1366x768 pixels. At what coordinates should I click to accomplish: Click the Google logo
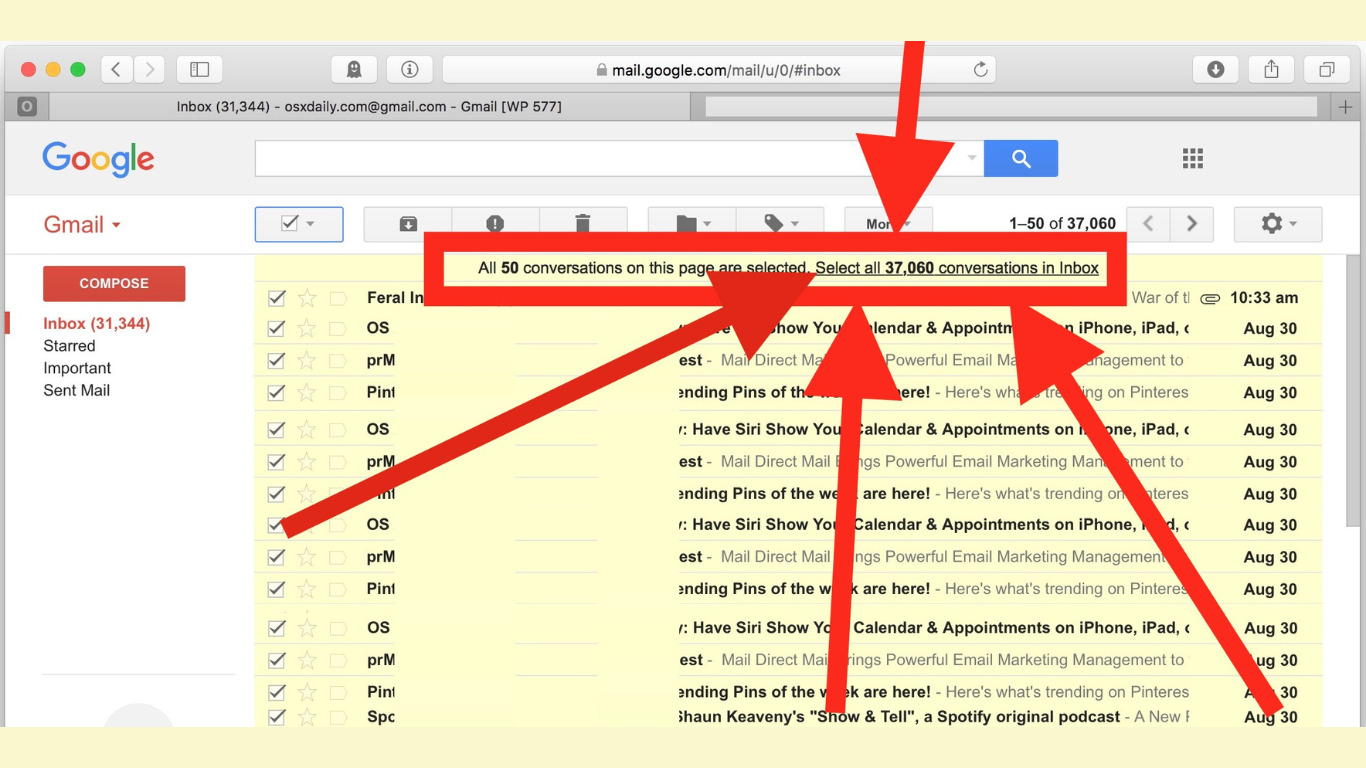[98, 159]
